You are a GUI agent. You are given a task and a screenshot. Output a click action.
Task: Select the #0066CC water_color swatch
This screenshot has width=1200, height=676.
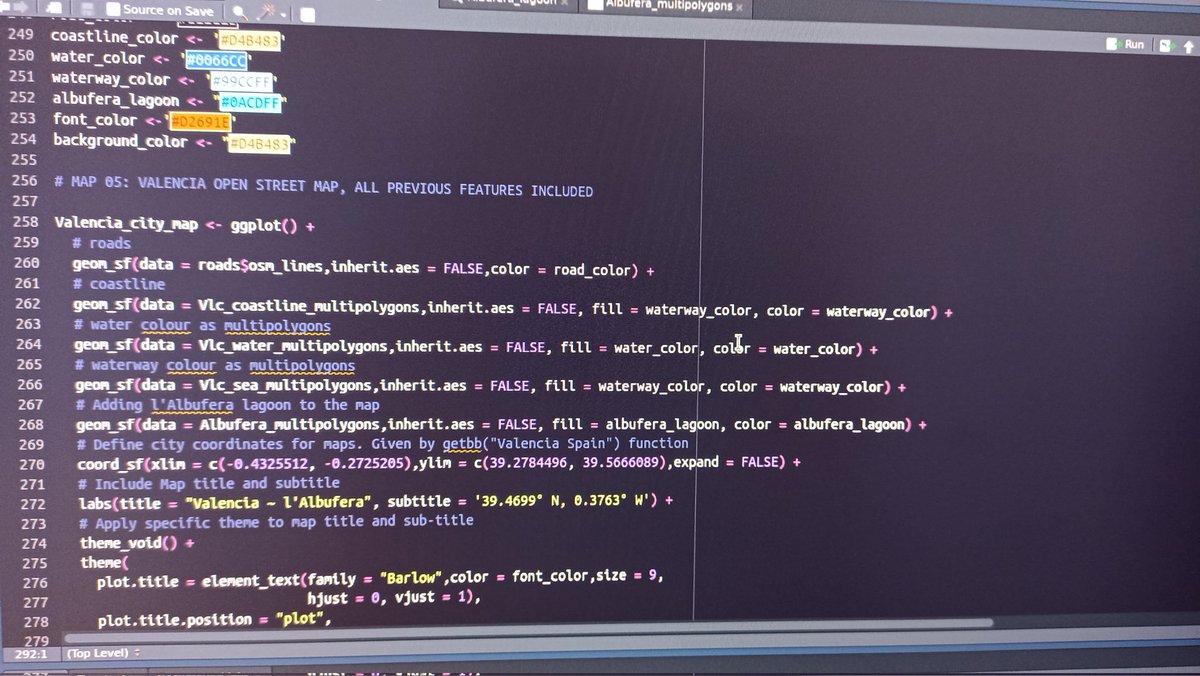[x=218, y=61]
